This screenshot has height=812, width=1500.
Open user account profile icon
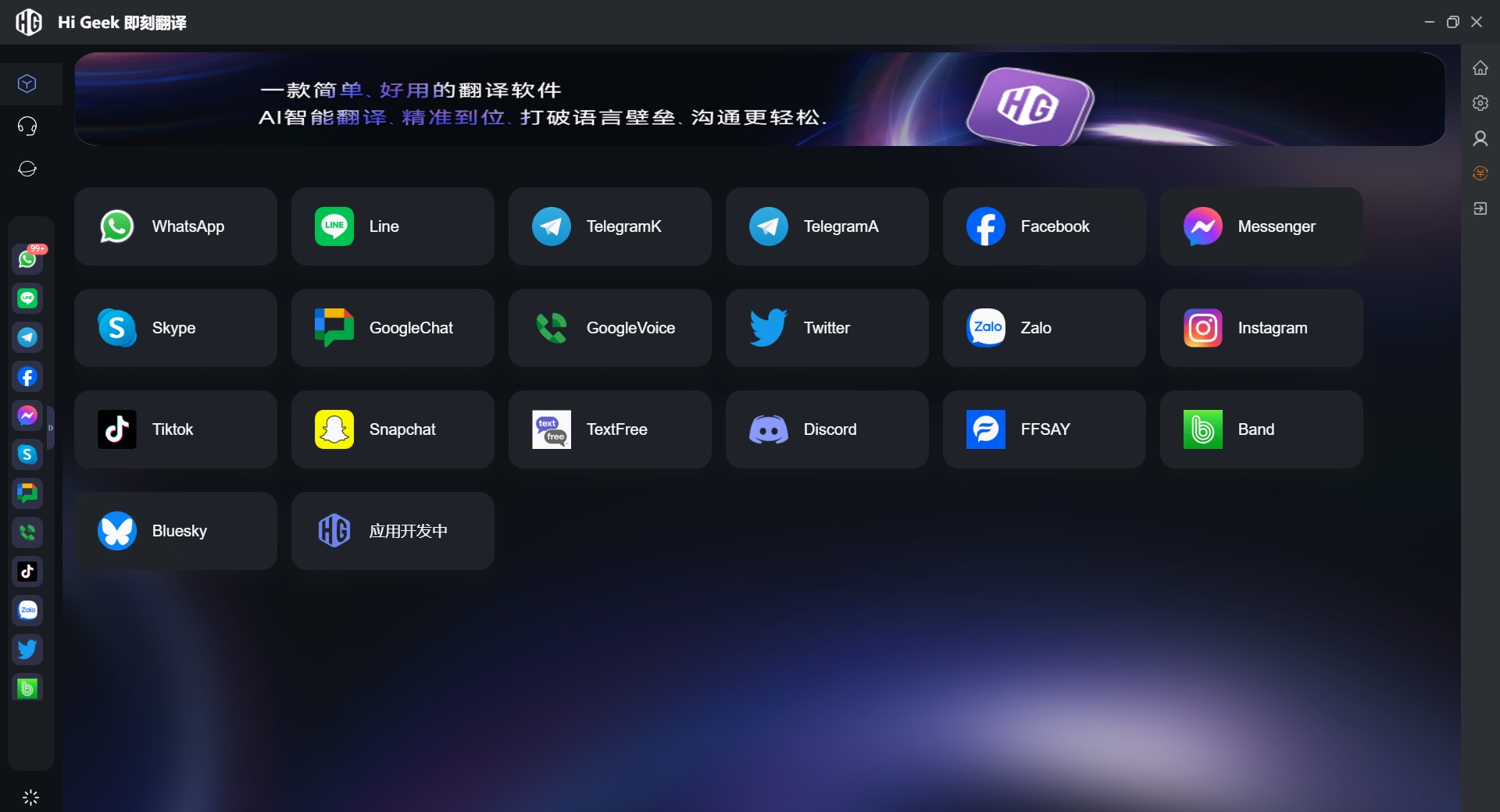(x=1480, y=138)
